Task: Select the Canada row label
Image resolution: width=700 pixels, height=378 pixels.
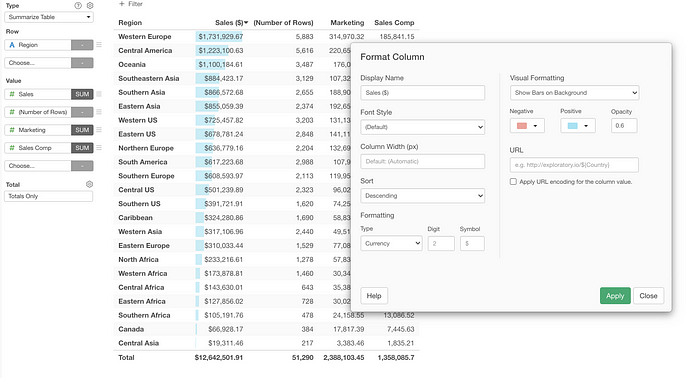Action: click(131, 329)
